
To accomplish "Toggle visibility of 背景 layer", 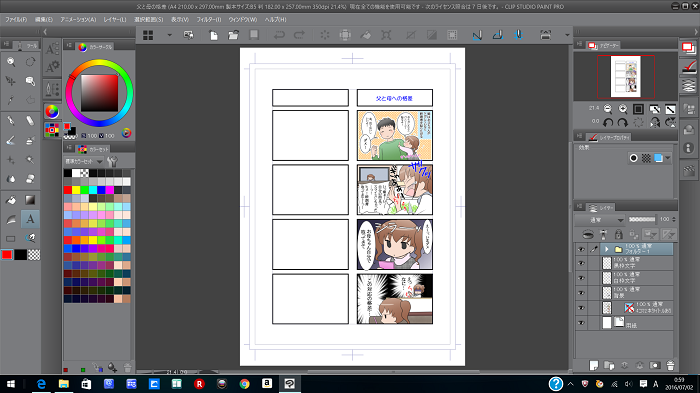I will [581, 293].
